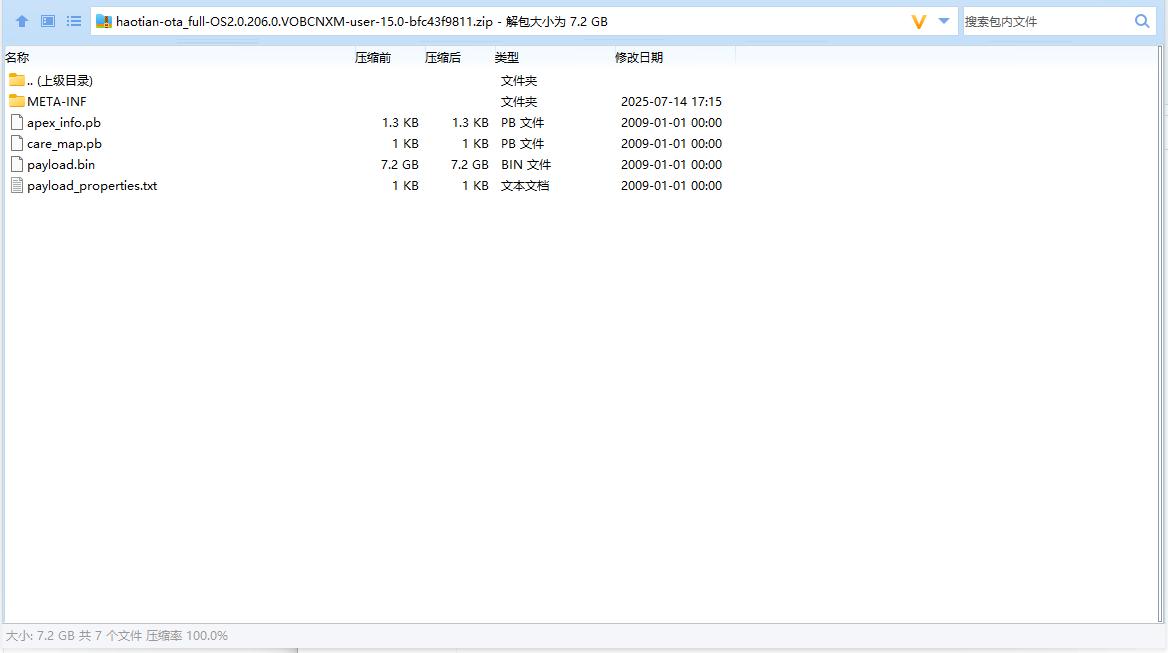Click the status bar size summary text

(117, 635)
